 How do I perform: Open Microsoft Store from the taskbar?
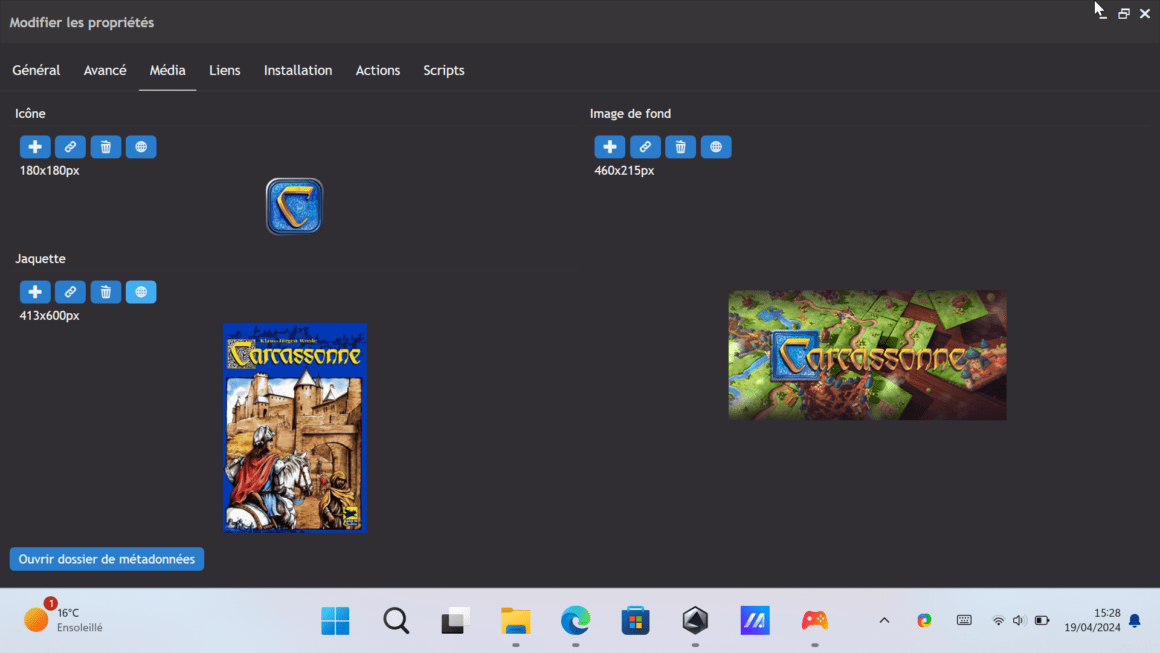(x=635, y=620)
